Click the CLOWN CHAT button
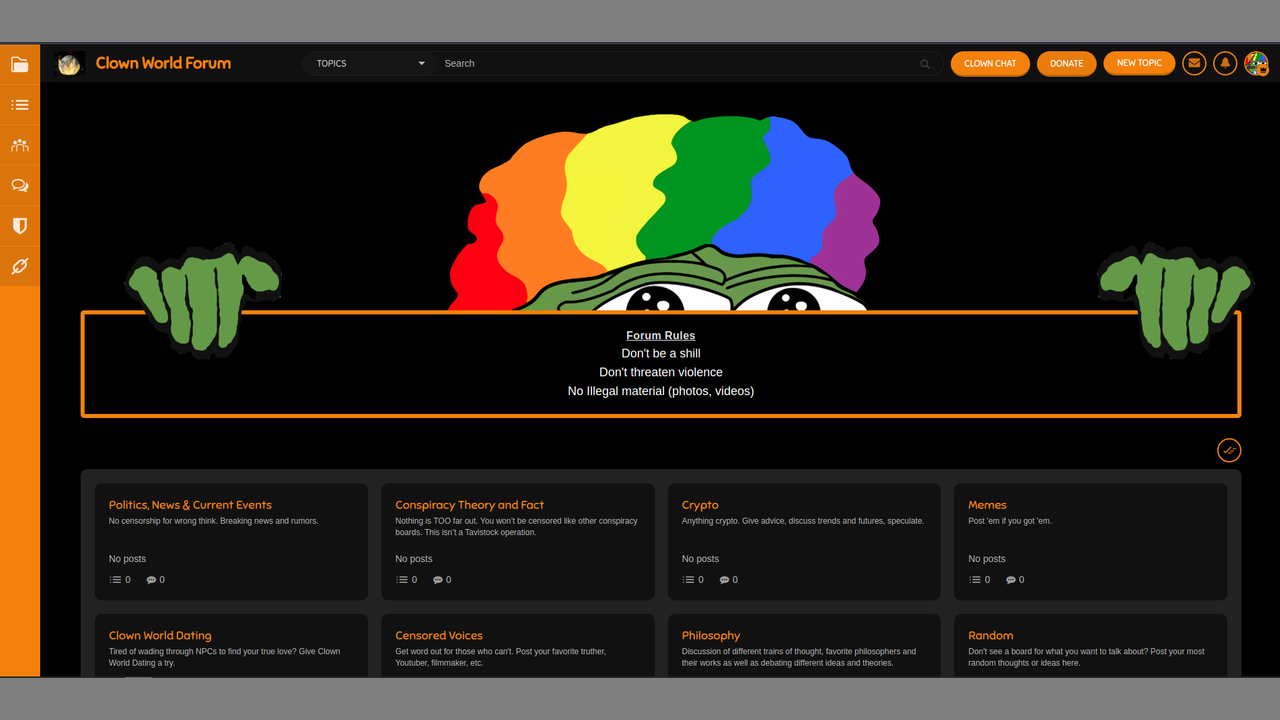1280x720 pixels. pos(990,63)
